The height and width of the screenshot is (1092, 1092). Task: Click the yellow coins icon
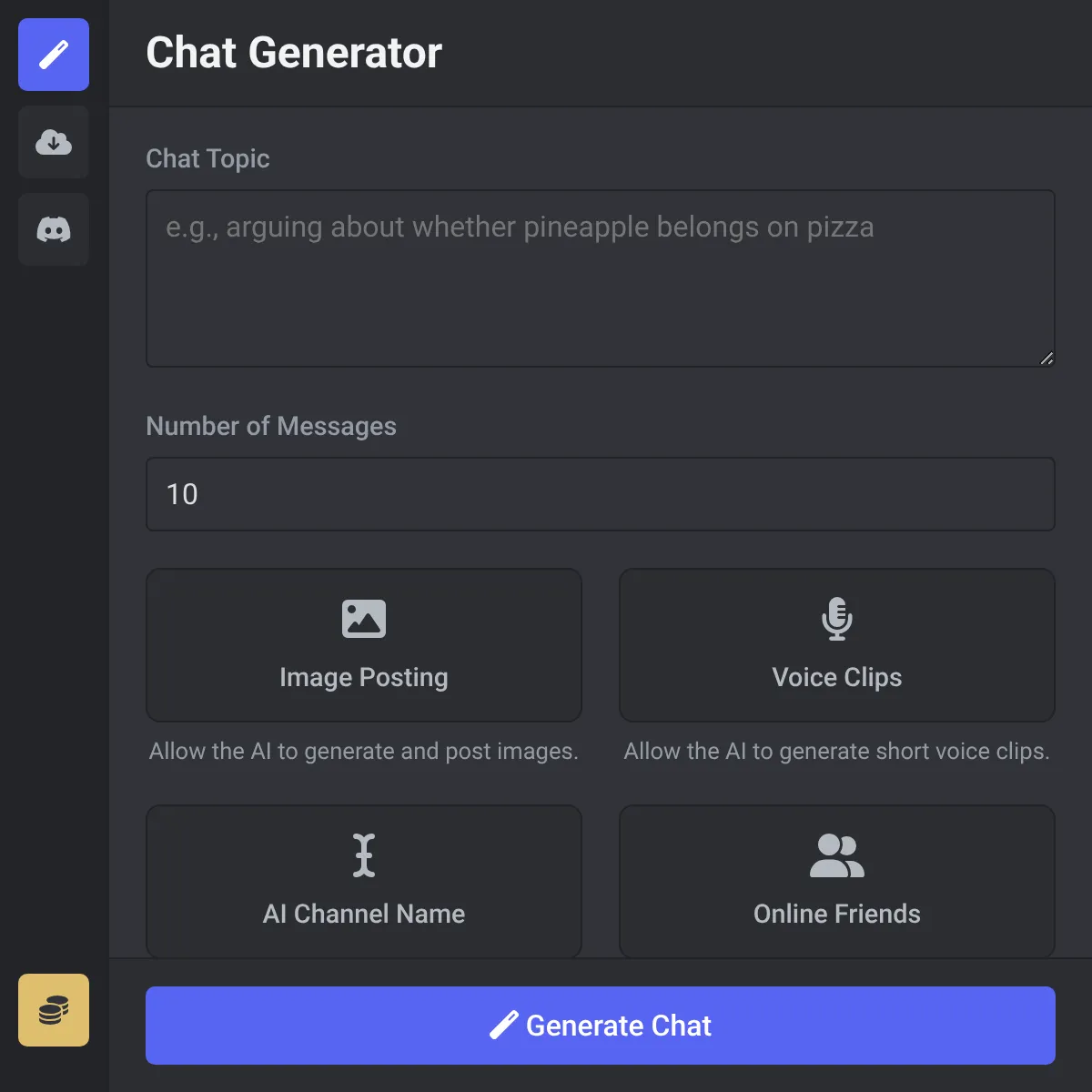pyautogui.click(x=54, y=1010)
